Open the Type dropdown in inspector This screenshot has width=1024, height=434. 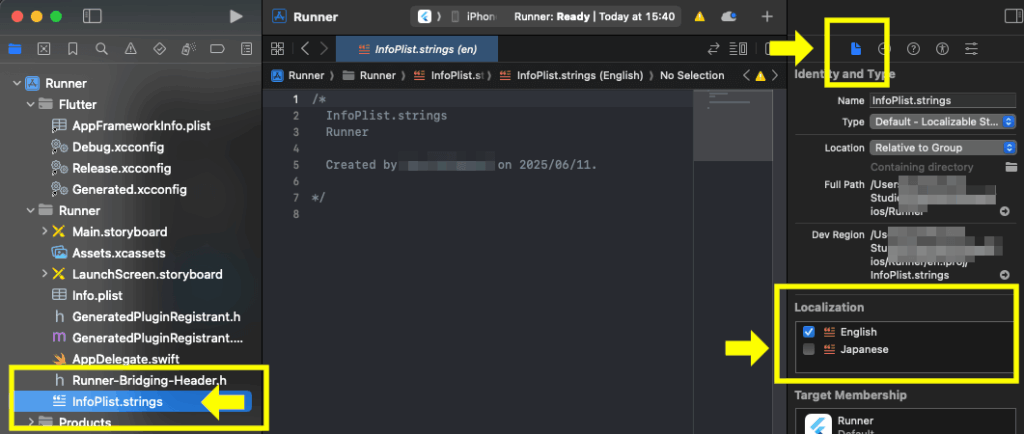pyautogui.click(x=943, y=122)
